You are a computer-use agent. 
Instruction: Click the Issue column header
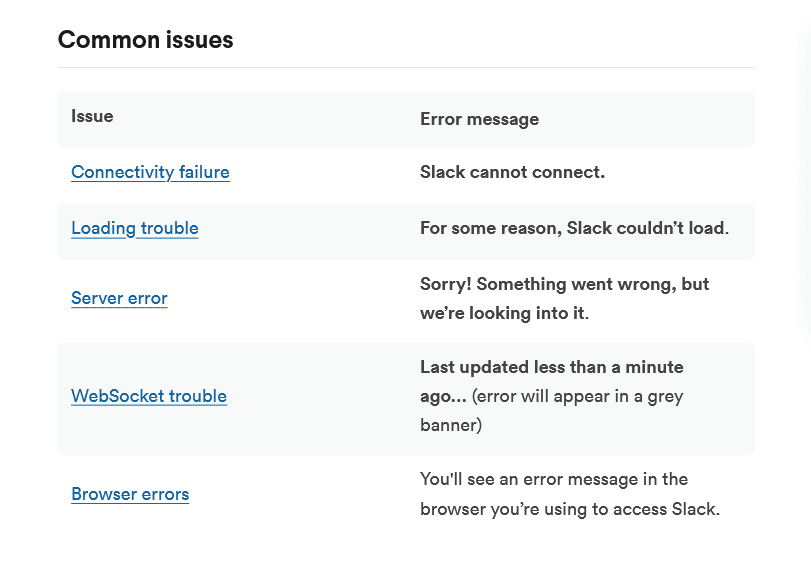92,116
